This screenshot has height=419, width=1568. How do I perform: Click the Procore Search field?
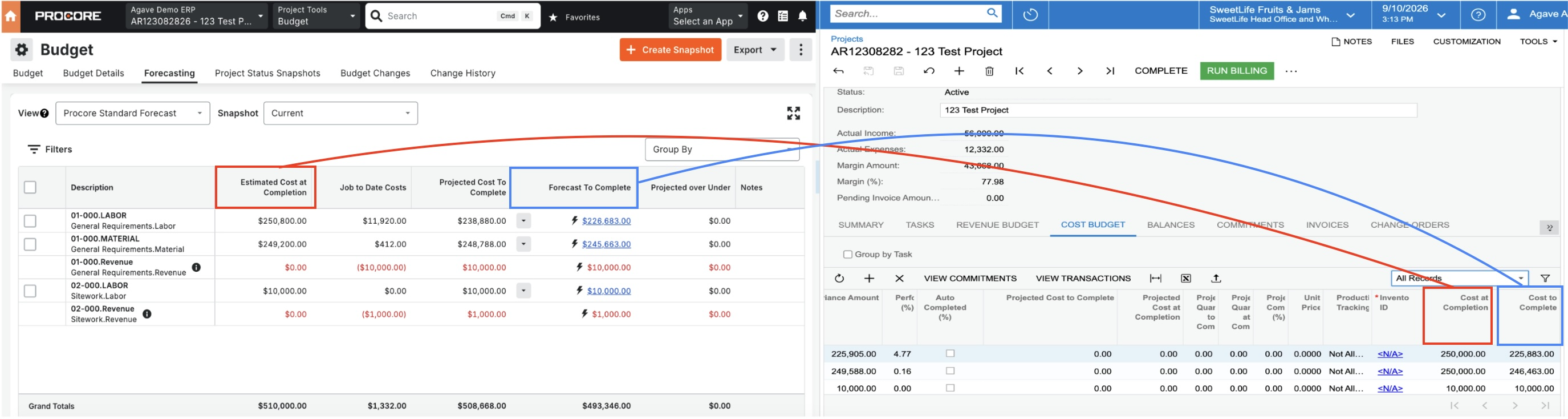452,16
